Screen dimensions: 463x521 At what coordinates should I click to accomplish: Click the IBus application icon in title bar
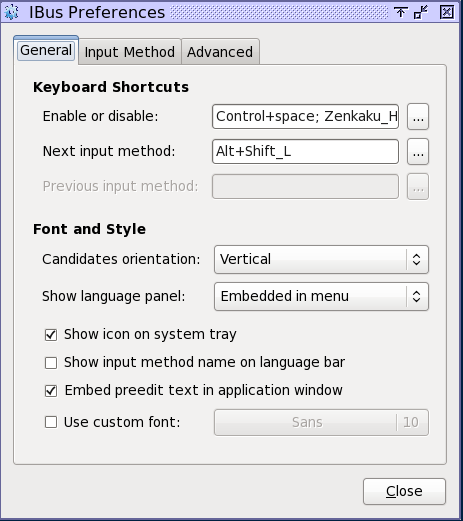coord(11,12)
